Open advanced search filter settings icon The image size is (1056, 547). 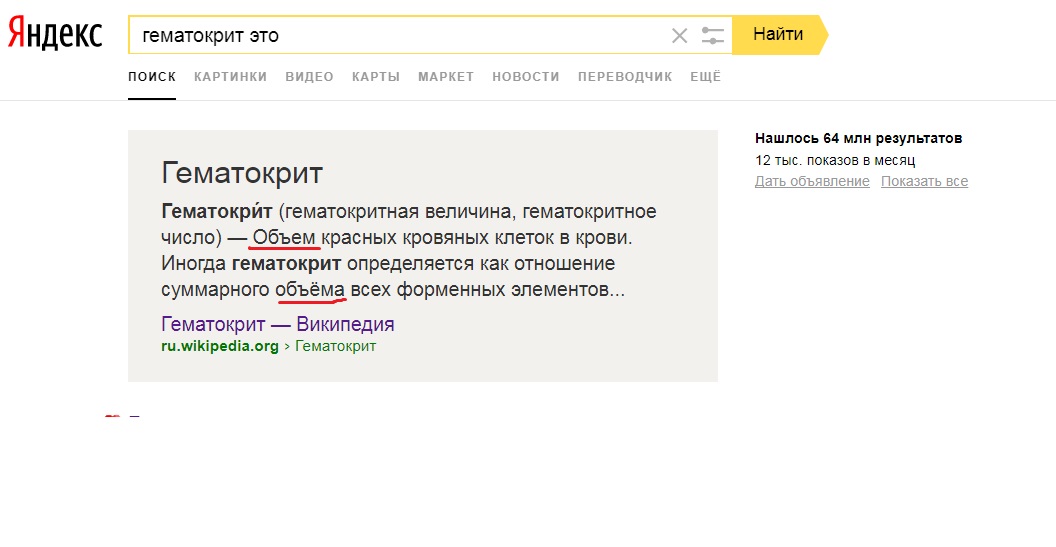pyautogui.click(x=712, y=36)
